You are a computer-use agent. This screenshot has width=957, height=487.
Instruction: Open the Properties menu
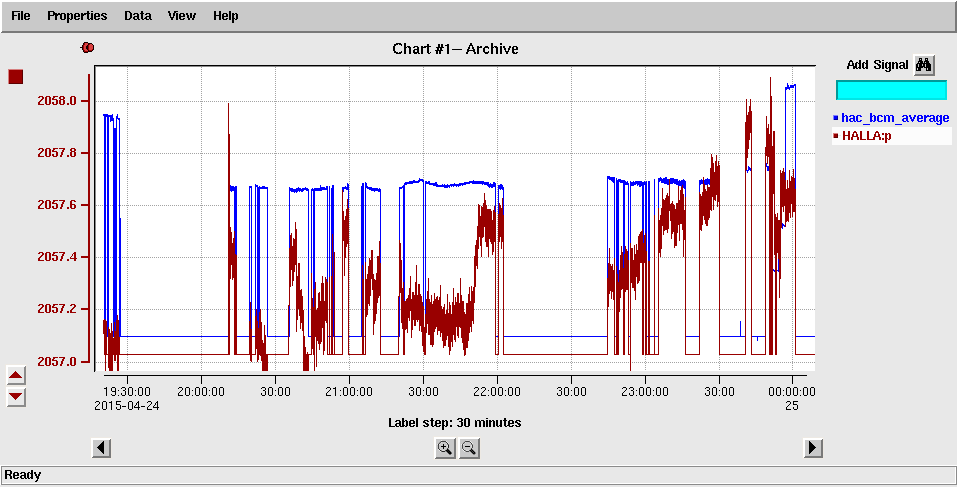(x=77, y=16)
